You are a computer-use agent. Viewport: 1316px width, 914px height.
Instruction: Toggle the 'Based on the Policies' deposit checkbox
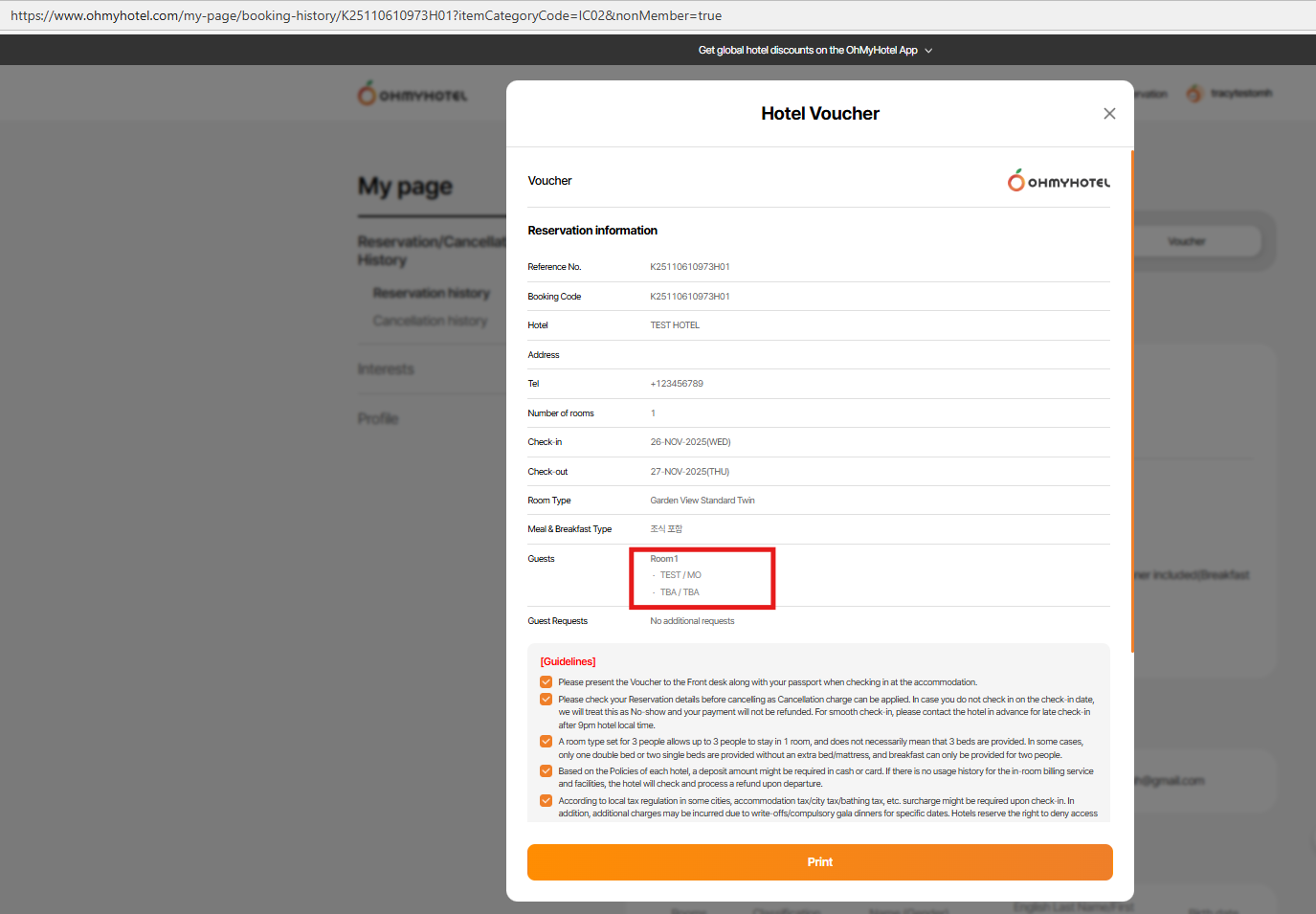click(x=546, y=771)
